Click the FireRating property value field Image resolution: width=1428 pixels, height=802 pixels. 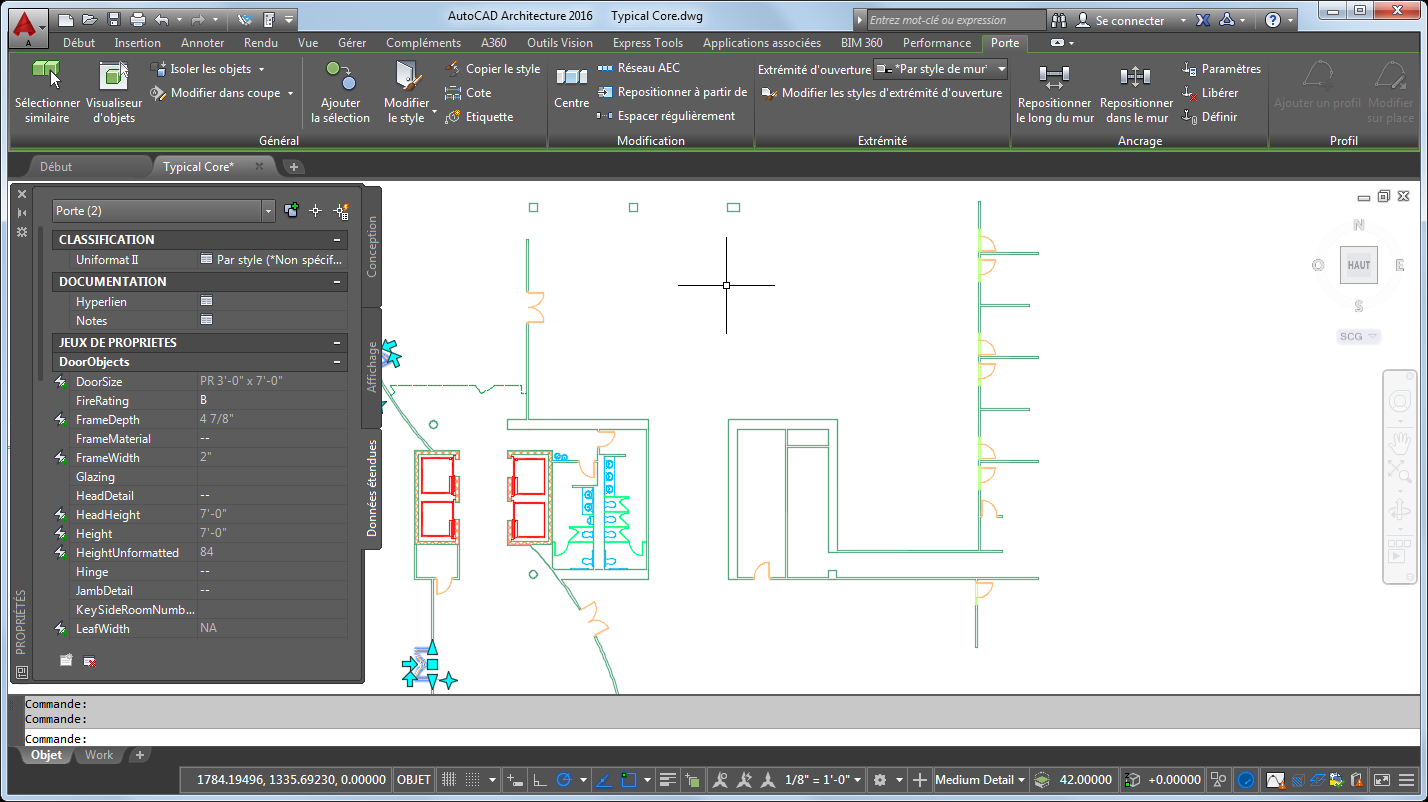270,401
